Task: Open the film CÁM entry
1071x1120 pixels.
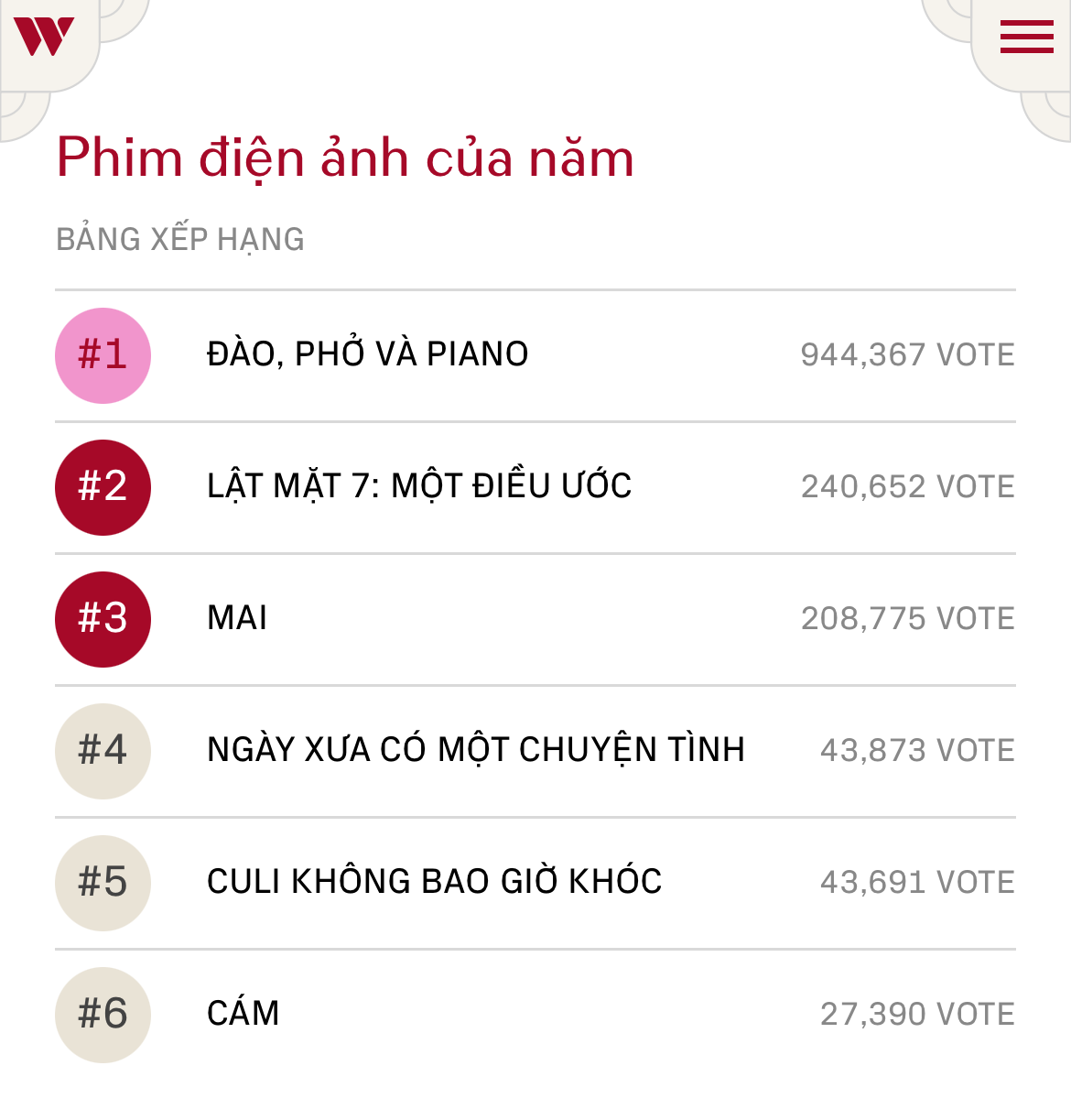Action: point(243,1014)
